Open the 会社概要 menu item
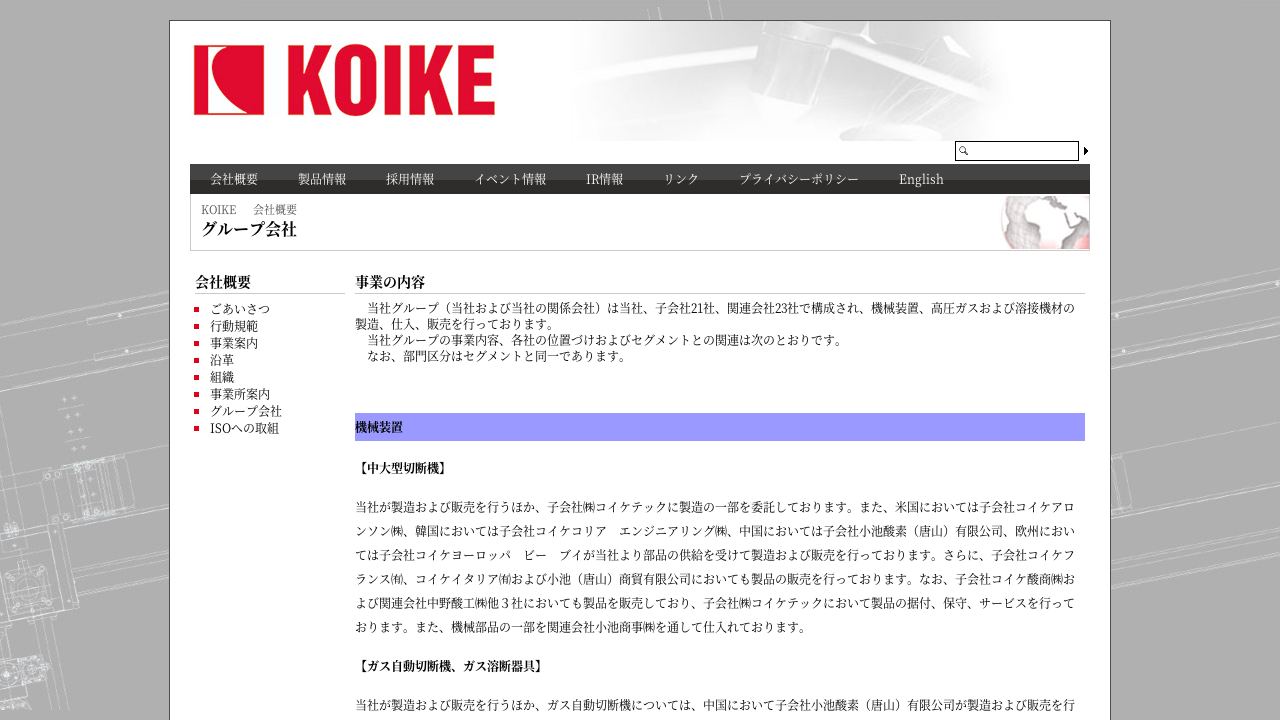The width and height of the screenshot is (1280, 720). pos(234,179)
